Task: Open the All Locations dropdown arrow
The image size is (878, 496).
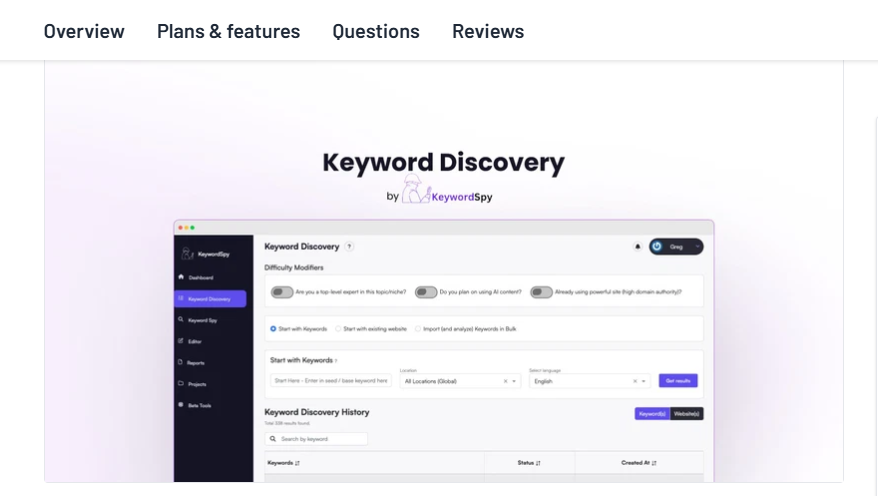Action: pyautogui.click(x=514, y=381)
